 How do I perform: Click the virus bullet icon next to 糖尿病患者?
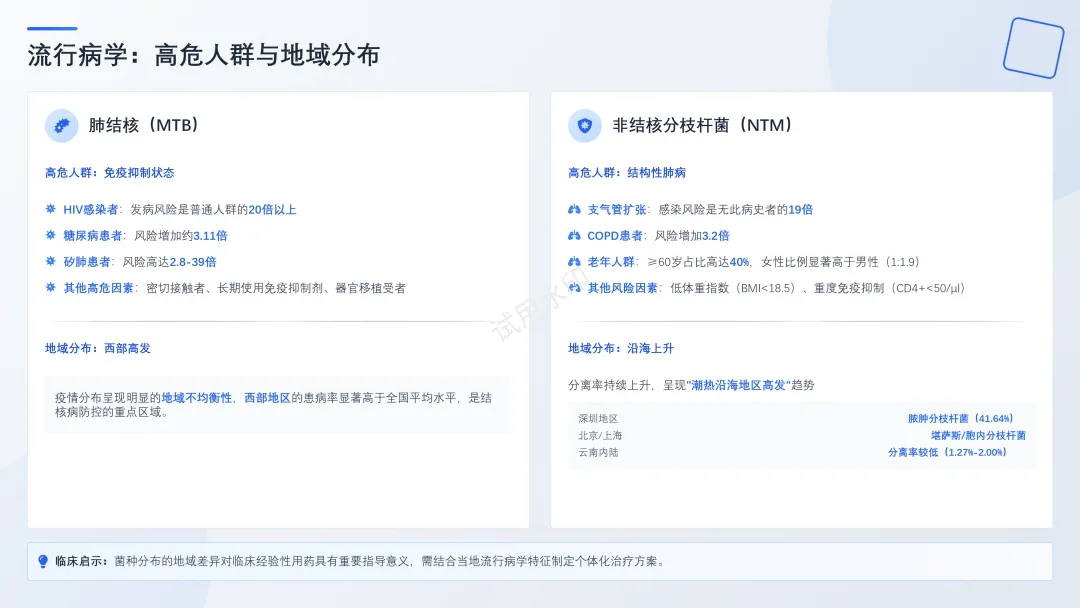50,235
